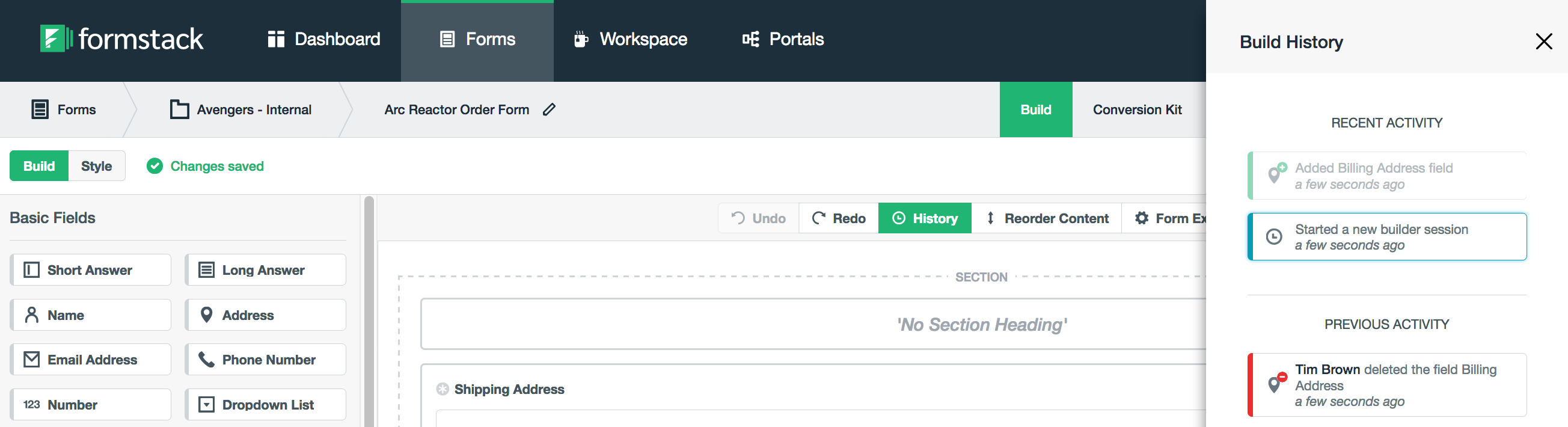The image size is (1568, 427).
Task: Open the Forms breadcrumb
Action: coord(64,109)
